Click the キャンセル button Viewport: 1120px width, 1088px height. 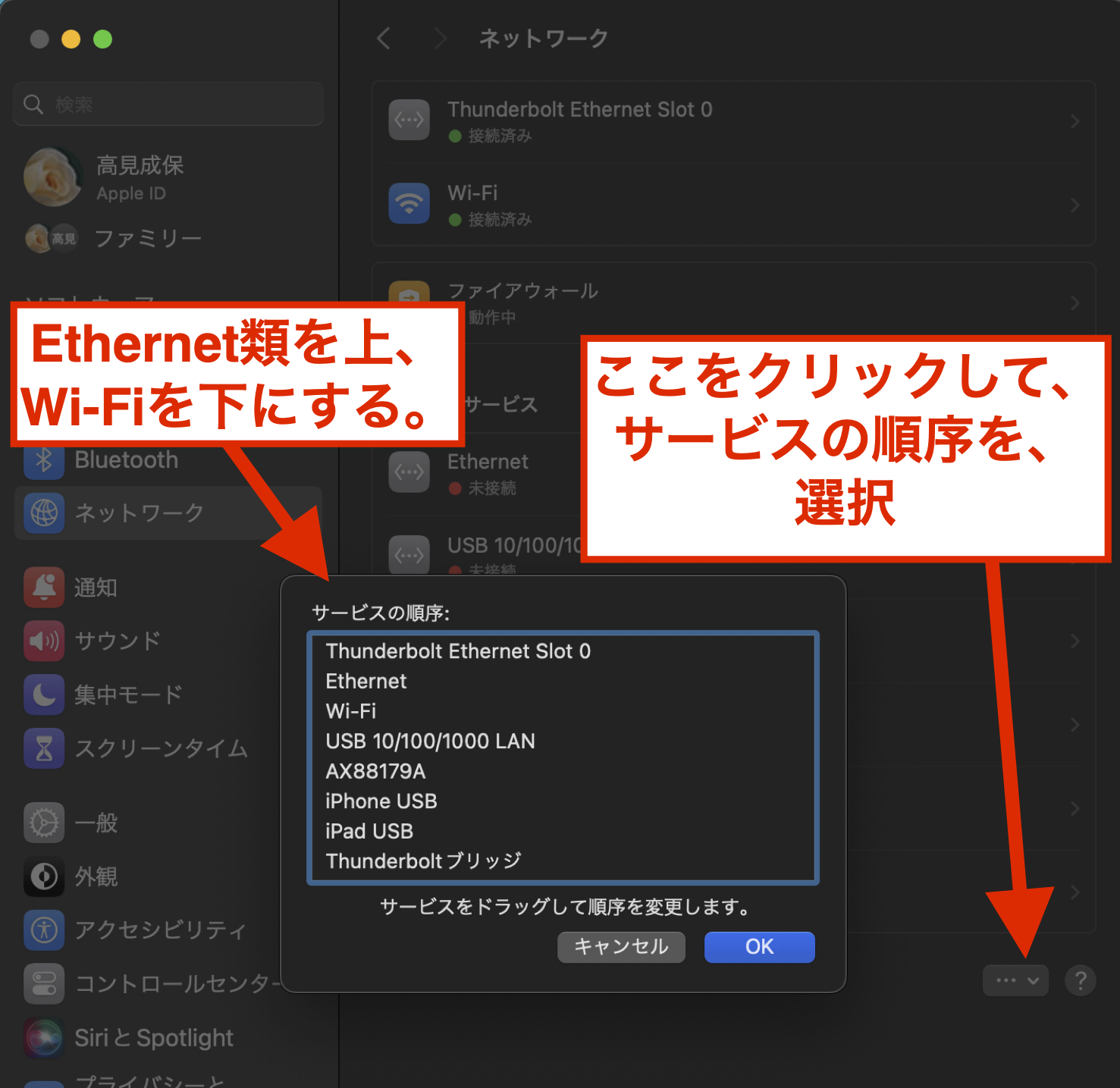pos(621,947)
